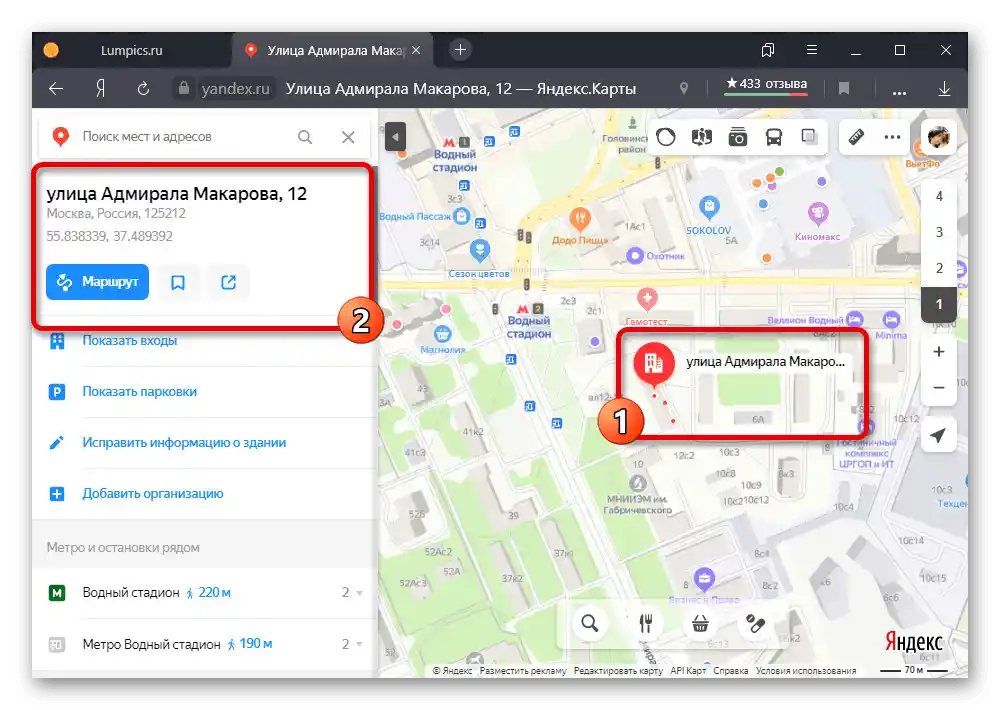Focus the Поиск мест и адресов field
This screenshot has height=710, width=1000.
click(185, 137)
